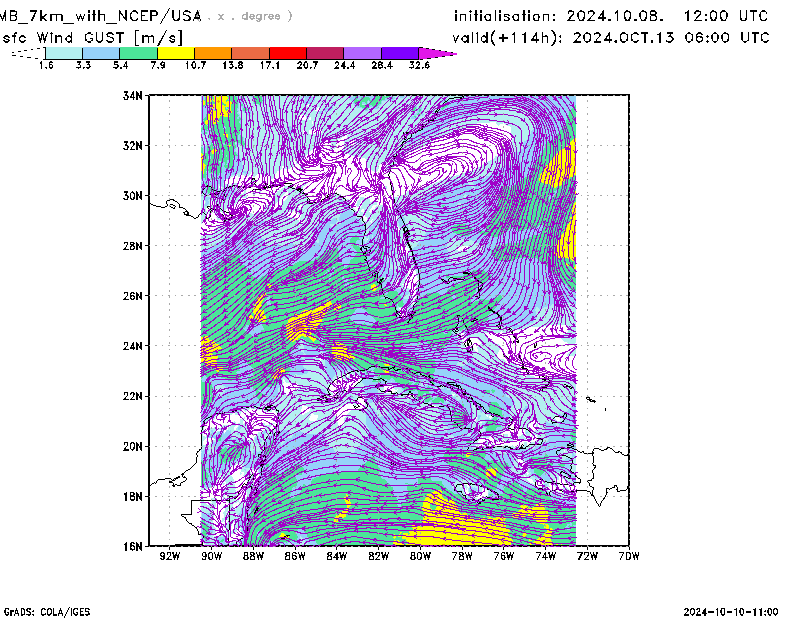Click the 16N latitude label
The height and width of the screenshot is (618, 800).
tap(133, 546)
